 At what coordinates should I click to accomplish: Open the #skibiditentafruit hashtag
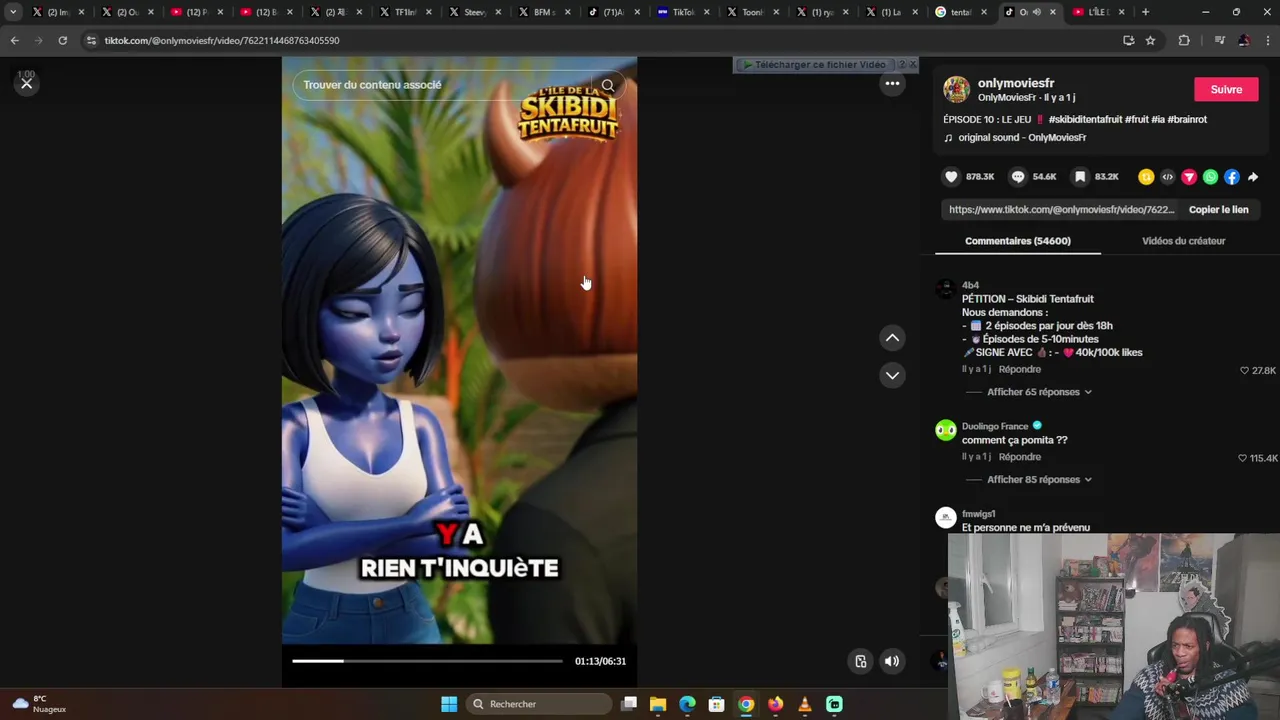click(x=1085, y=119)
